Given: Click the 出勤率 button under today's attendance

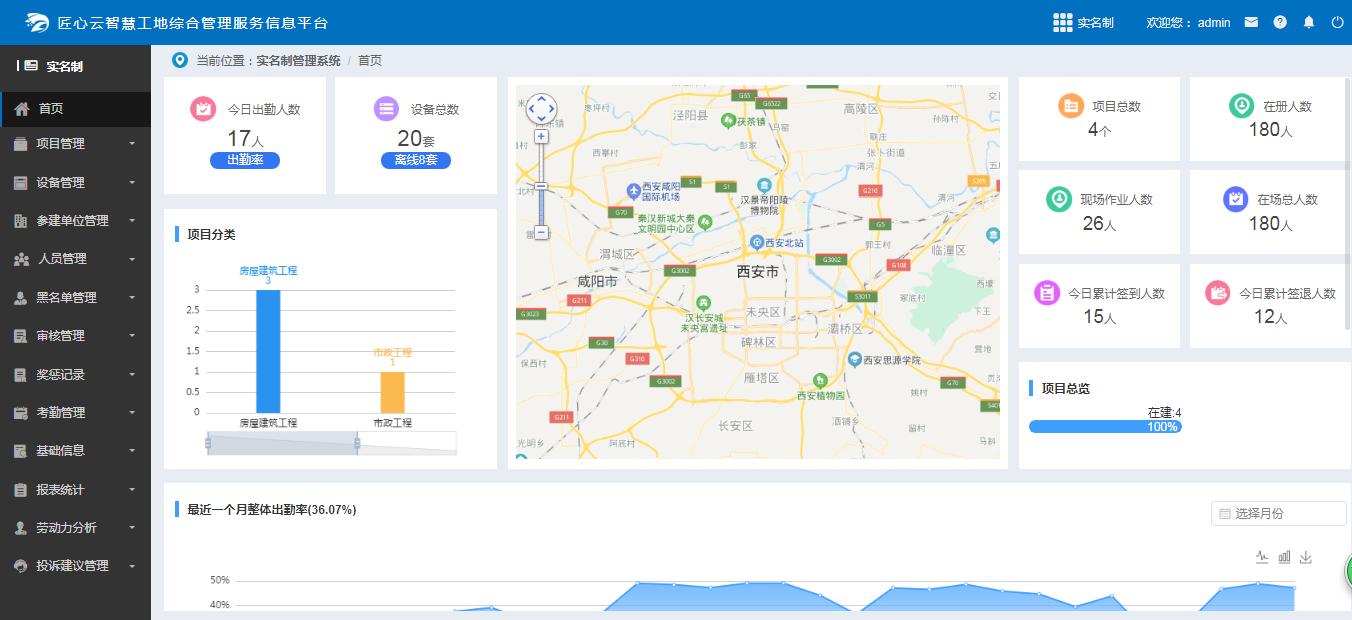Looking at the screenshot, I should (x=245, y=160).
